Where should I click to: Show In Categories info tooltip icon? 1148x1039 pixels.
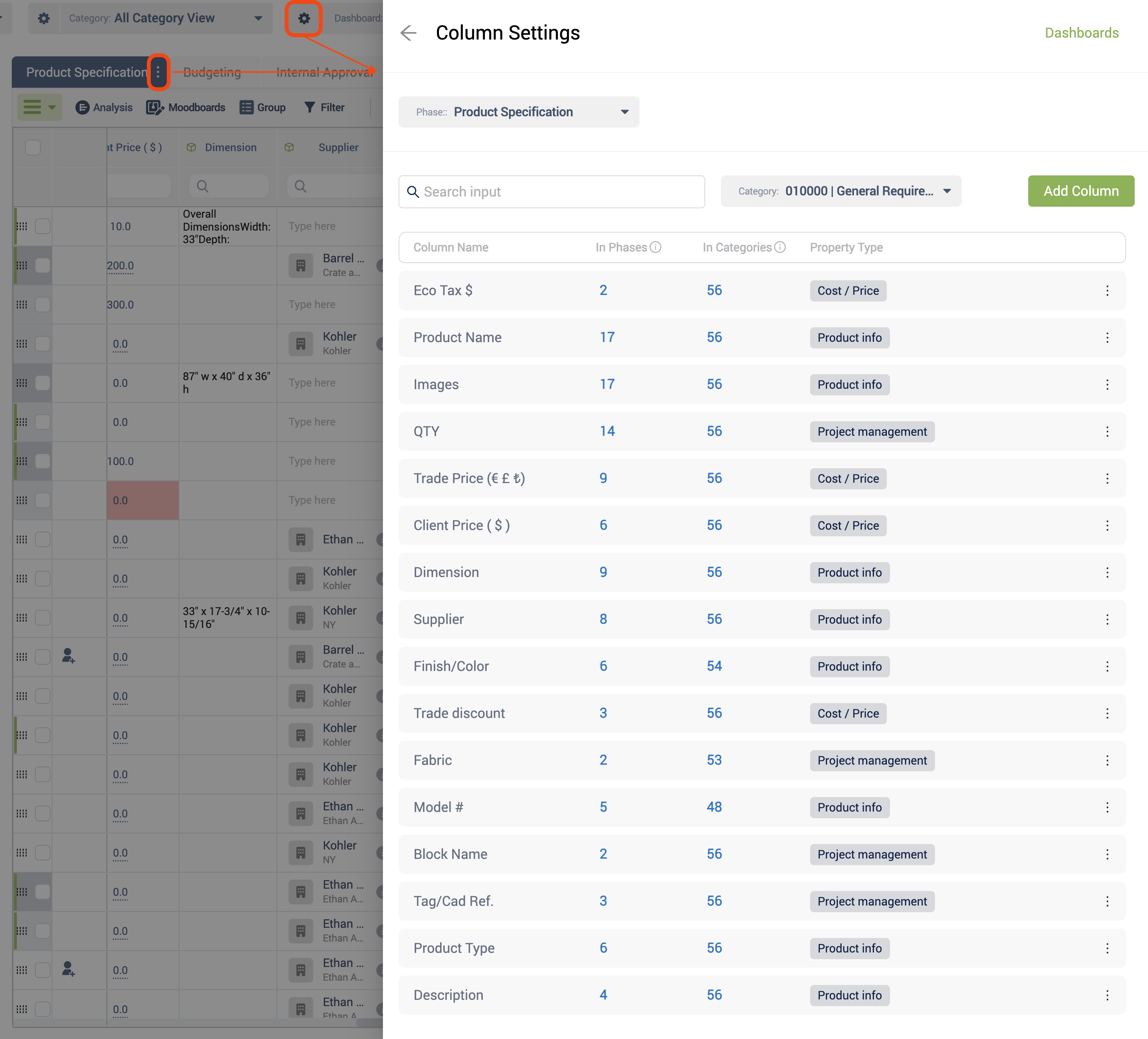[x=780, y=247]
